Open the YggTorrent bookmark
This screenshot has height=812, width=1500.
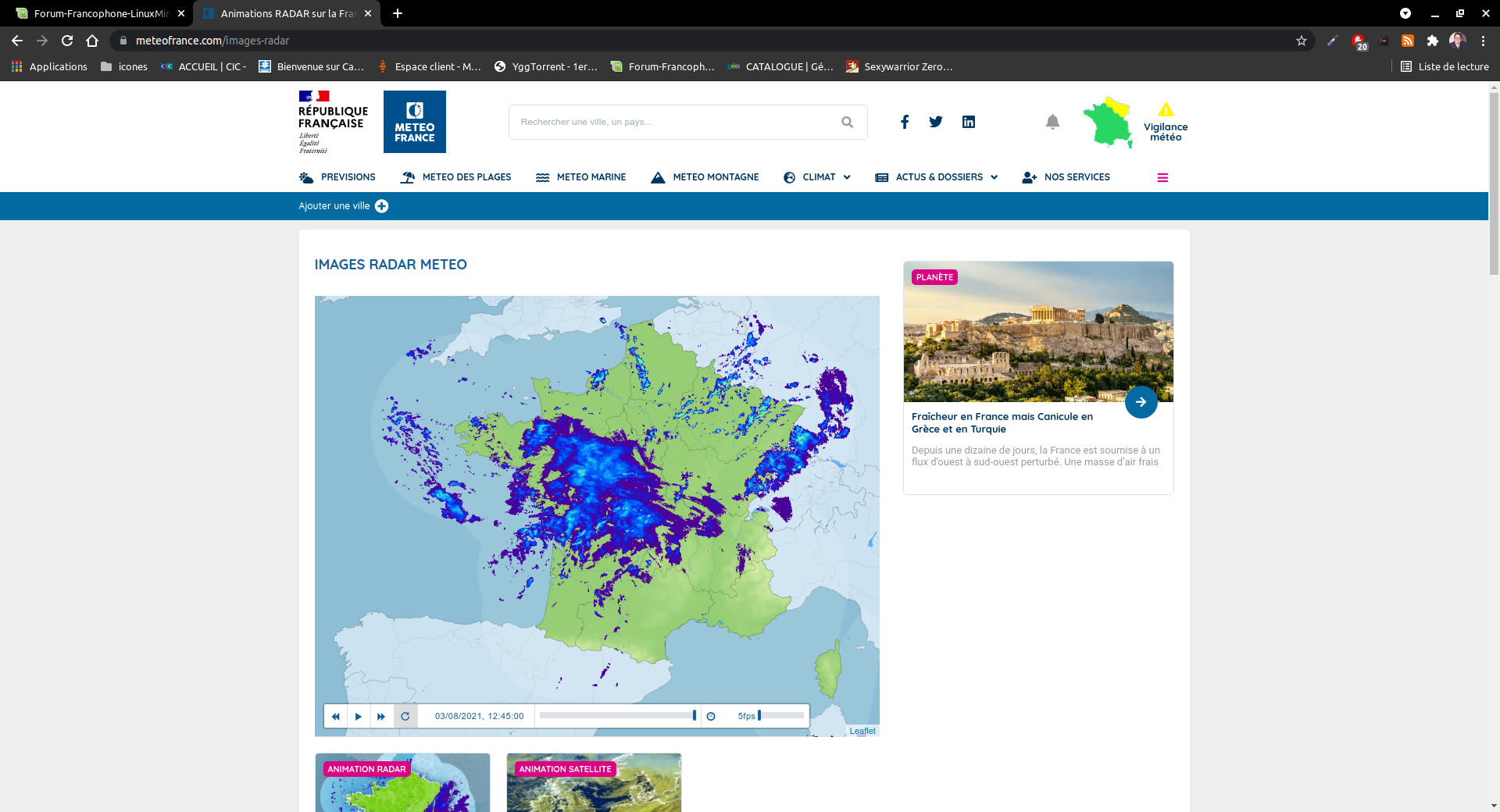coord(546,66)
